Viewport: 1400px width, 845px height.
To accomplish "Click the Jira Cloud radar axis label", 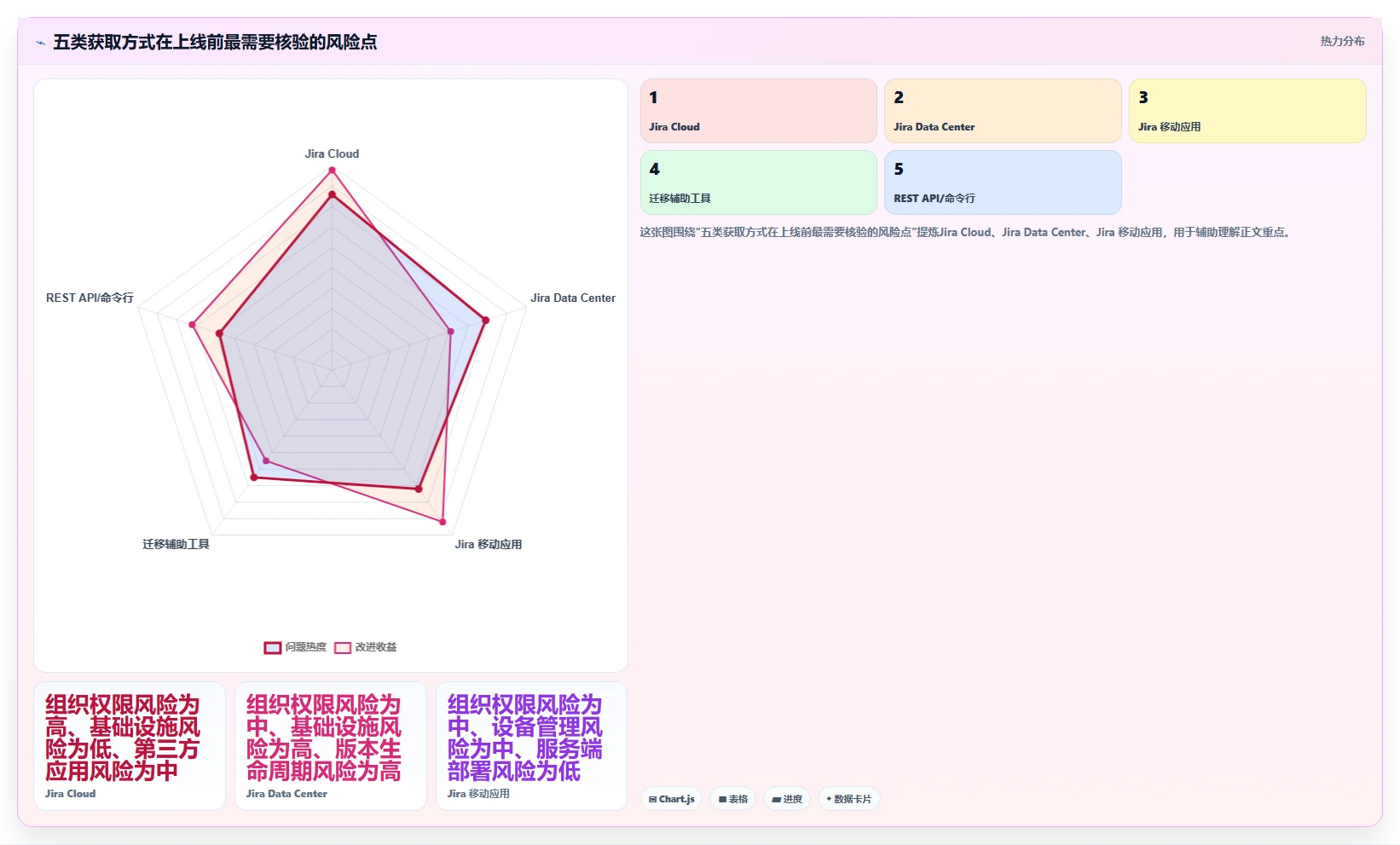I will [x=332, y=154].
